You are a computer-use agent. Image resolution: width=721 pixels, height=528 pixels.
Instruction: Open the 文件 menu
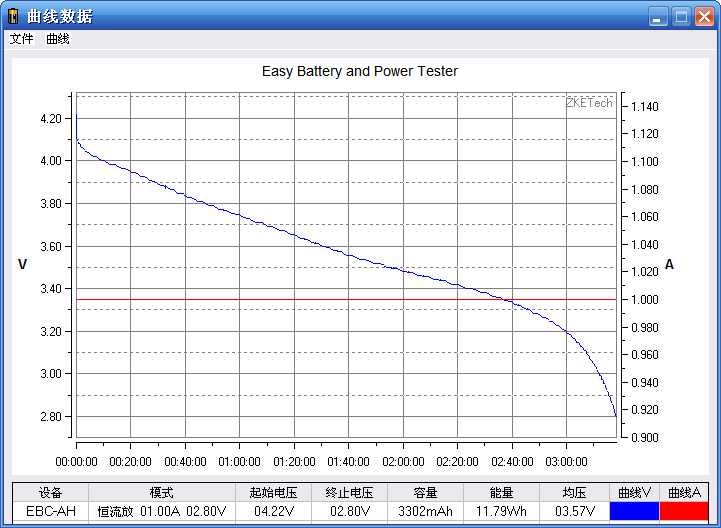(22, 39)
